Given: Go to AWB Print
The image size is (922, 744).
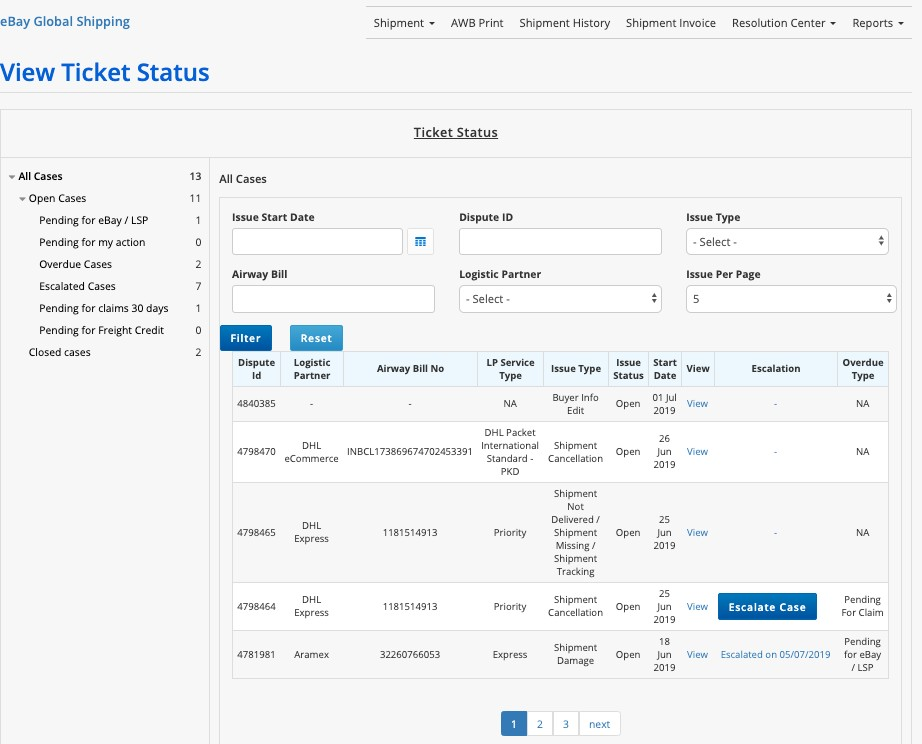Looking at the screenshot, I should click(477, 23).
